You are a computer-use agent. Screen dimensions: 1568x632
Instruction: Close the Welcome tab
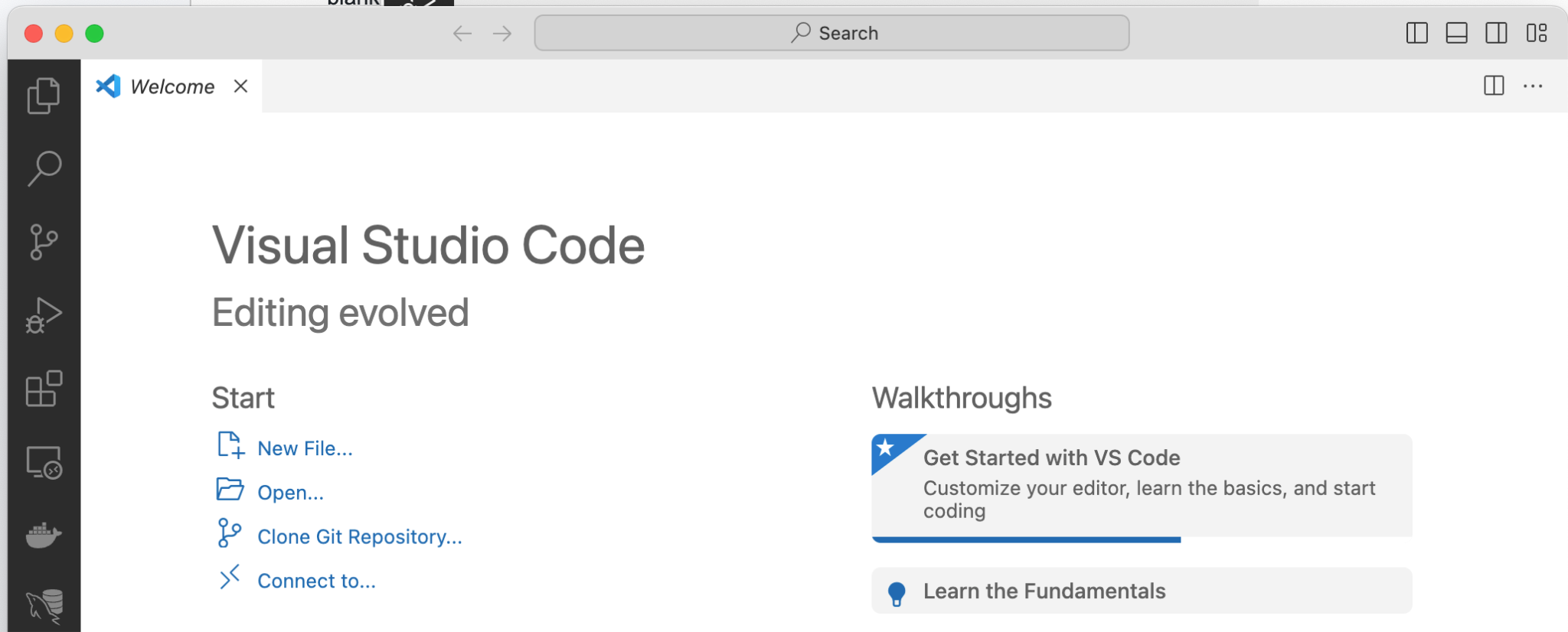[x=241, y=86]
